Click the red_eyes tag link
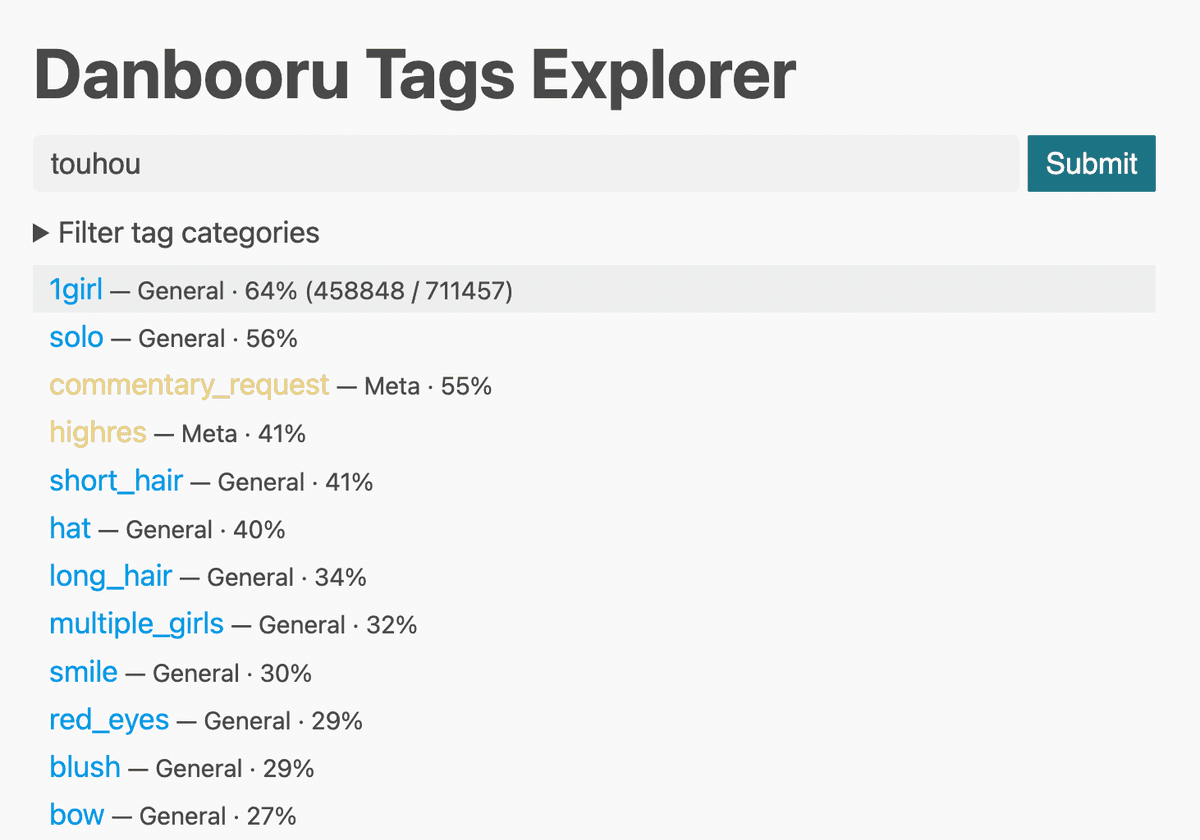This screenshot has height=840, width=1200. coord(109,720)
